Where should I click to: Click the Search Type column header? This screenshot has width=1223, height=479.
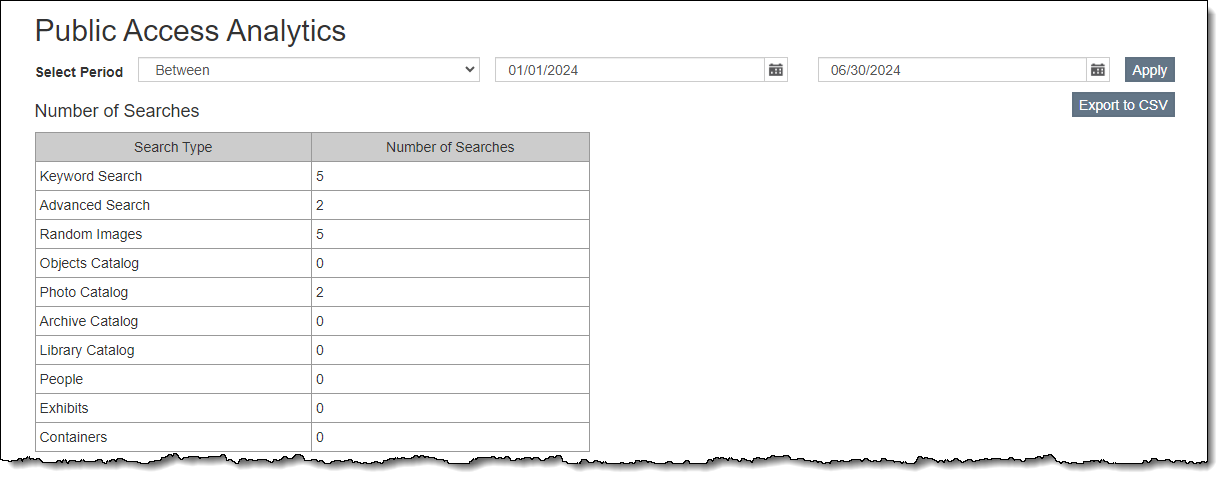tap(173, 147)
